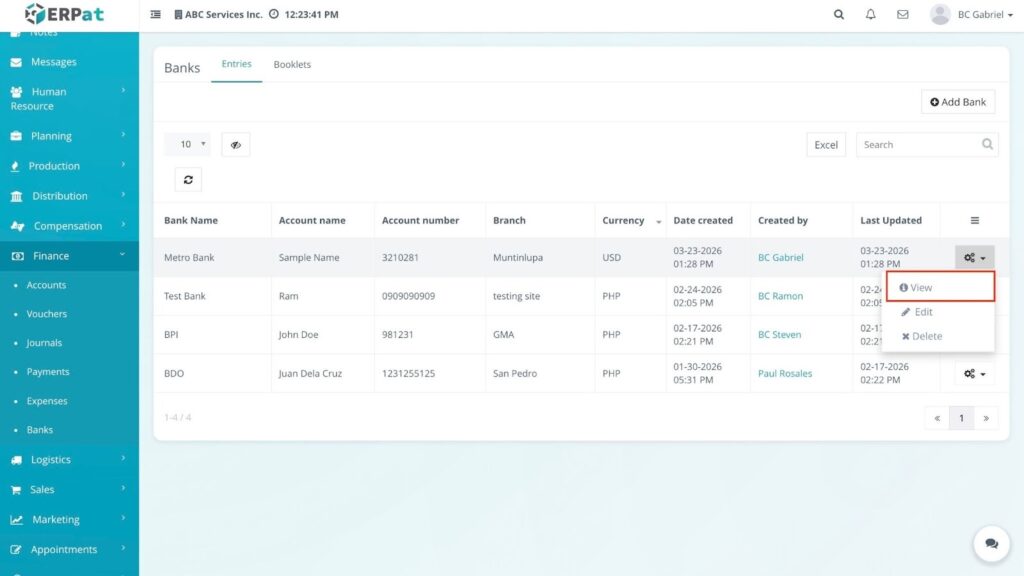Choose Delete in the row actions menu
This screenshot has height=576, width=1024.
point(921,336)
